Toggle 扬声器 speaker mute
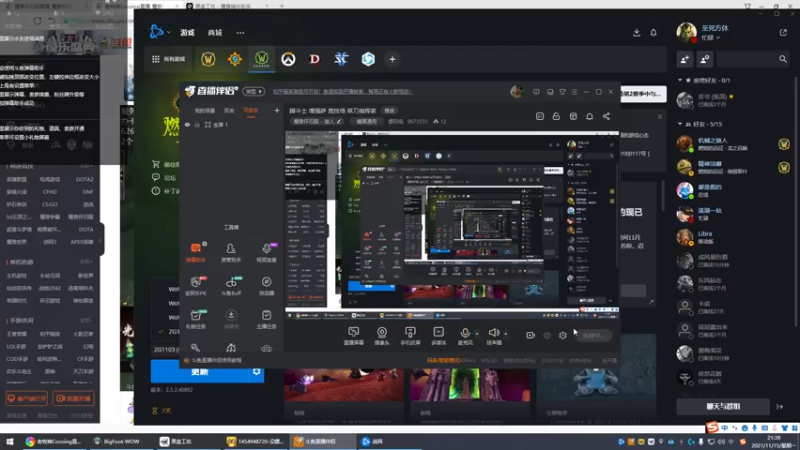This screenshot has width=800, height=450. (493, 336)
